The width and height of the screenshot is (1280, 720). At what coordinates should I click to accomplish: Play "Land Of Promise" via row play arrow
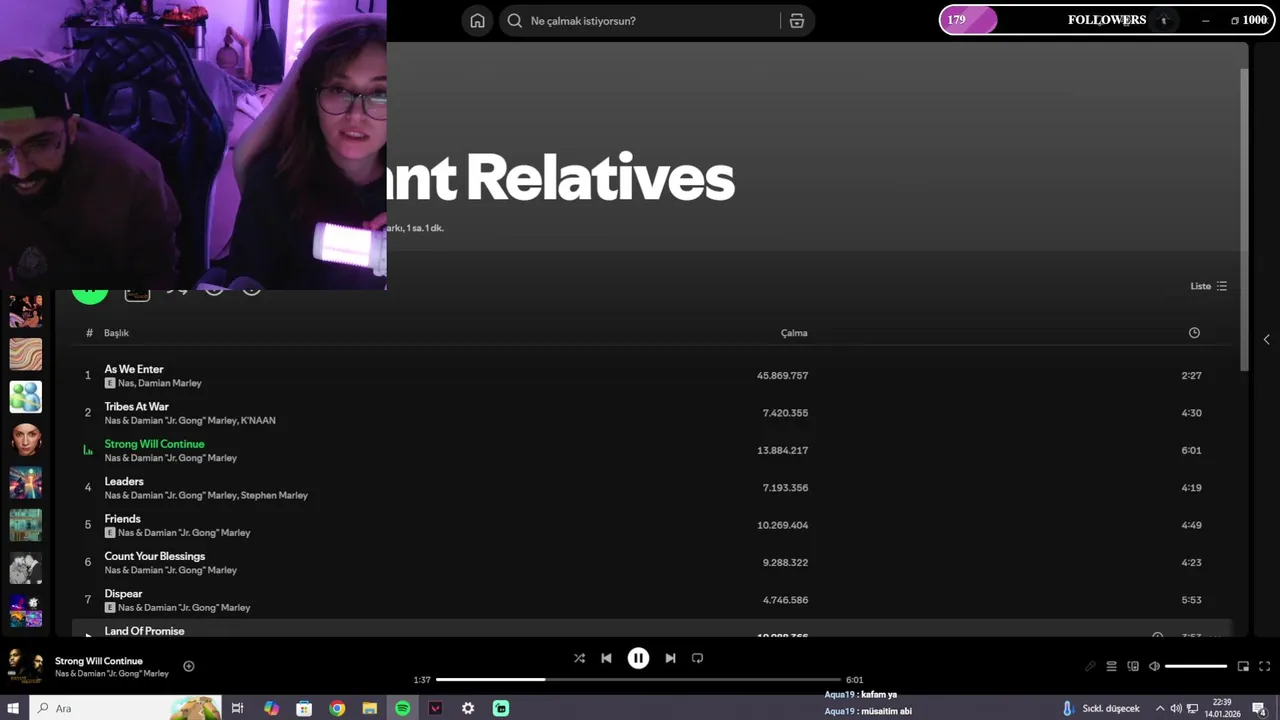pyautogui.click(x=88, y=635)
